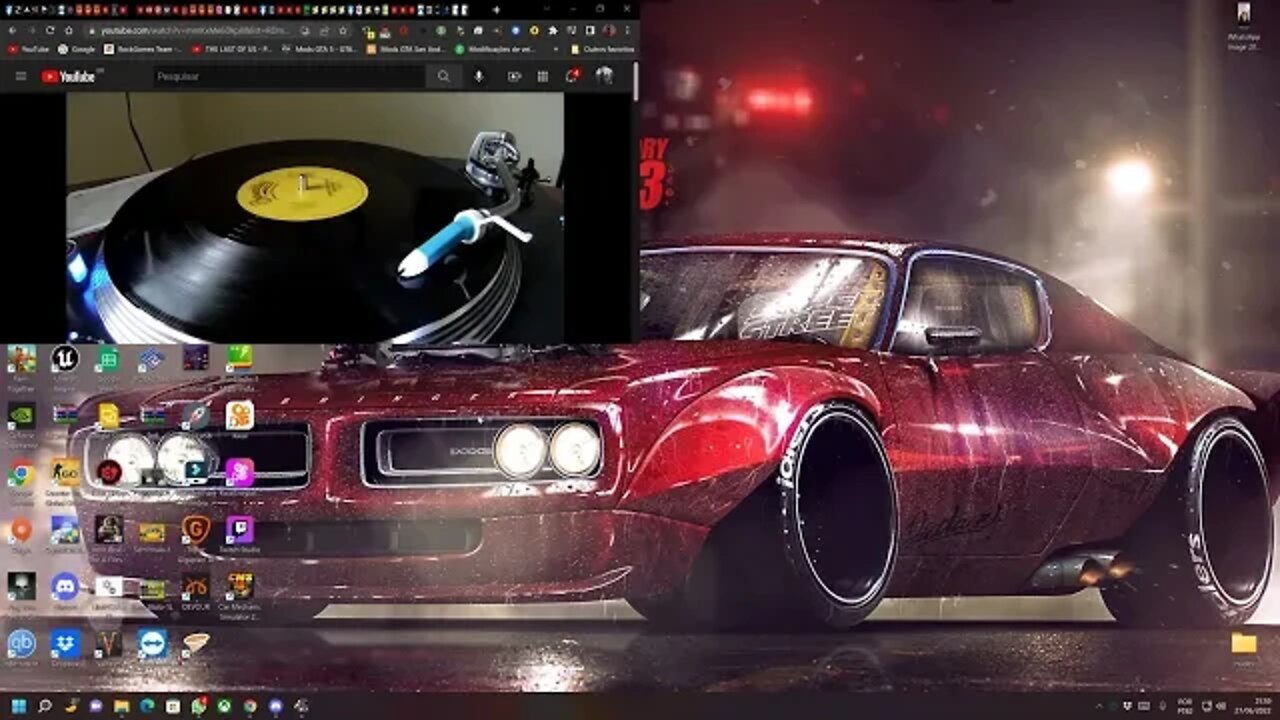Go to the YouTube home logo
Viewport: 1280px width, 720px height.
click(x=68, y=76)
